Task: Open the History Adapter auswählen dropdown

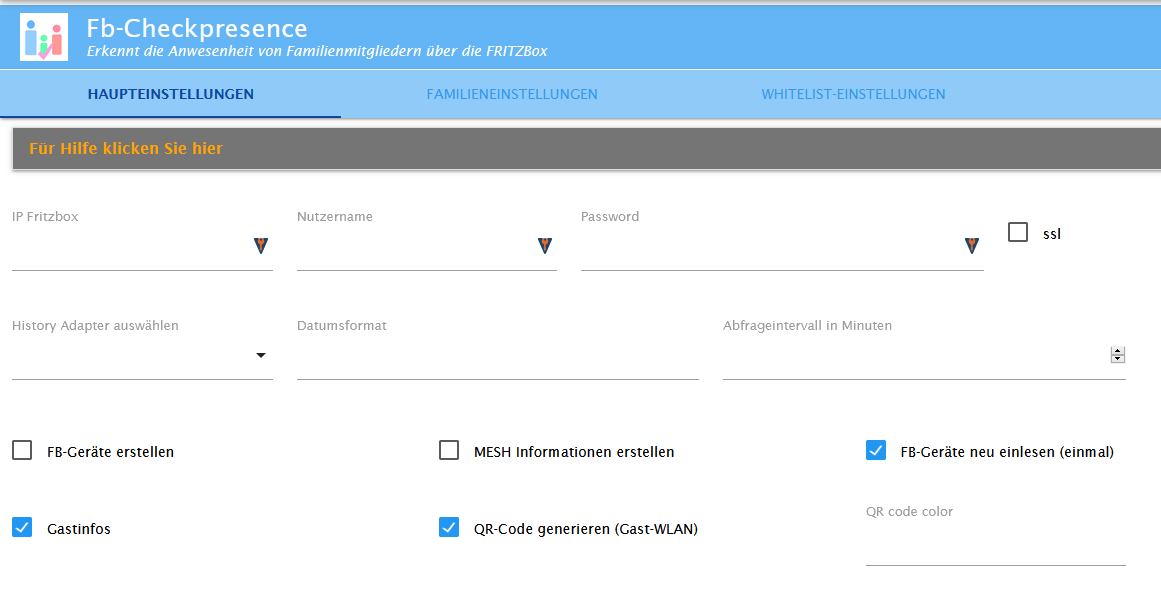Action: coord(142,356)
